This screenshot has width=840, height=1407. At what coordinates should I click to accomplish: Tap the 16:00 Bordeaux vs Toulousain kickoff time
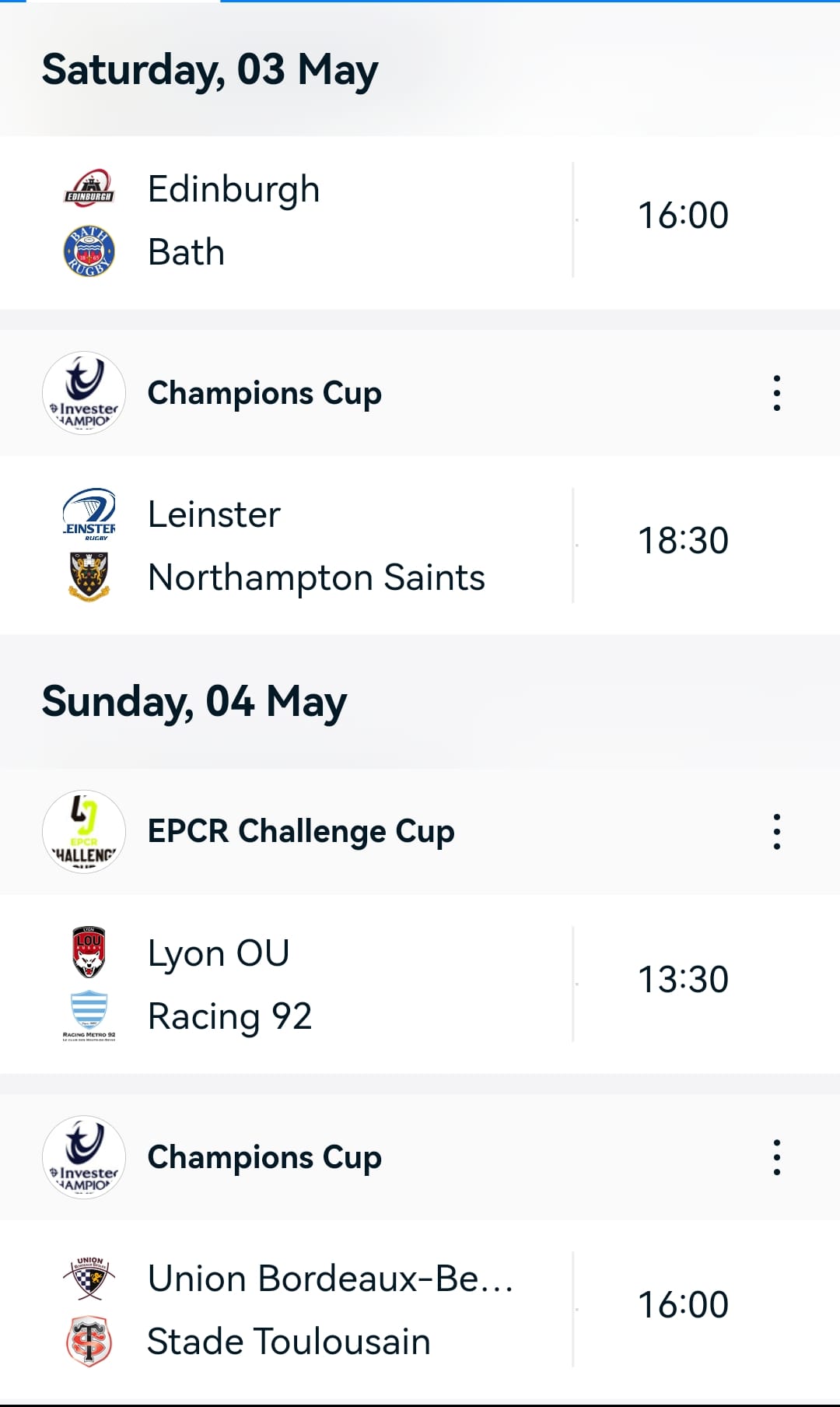[x=683, y=1305]
